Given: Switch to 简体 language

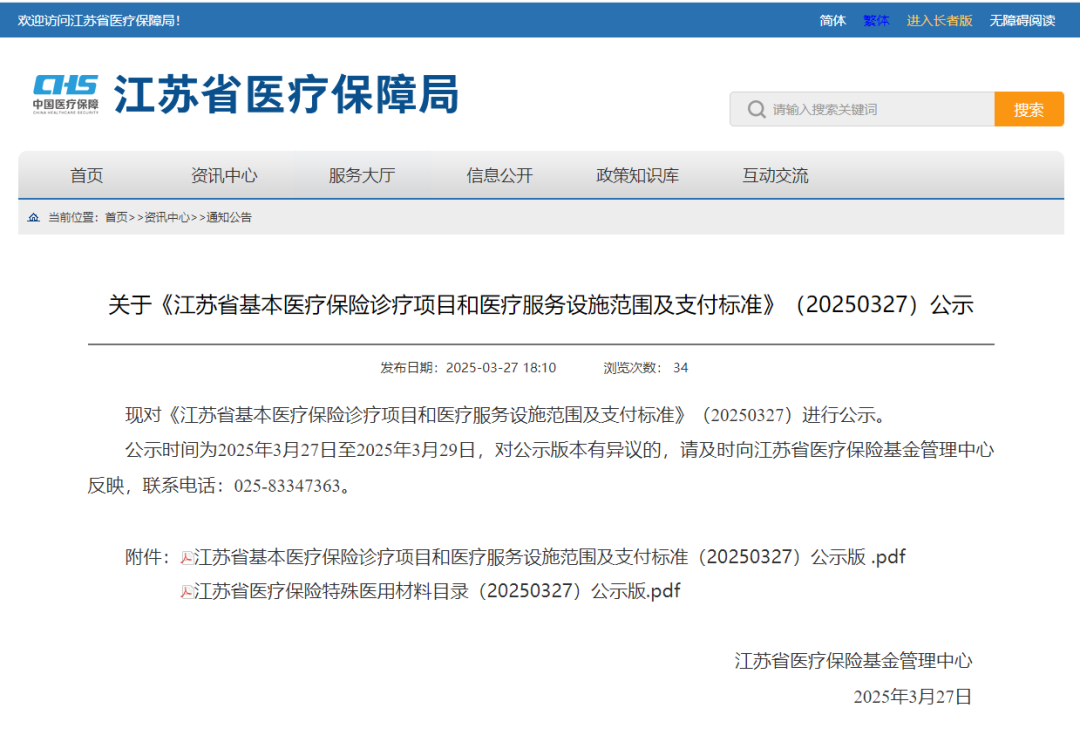Looking at the screenshot, I should coord(832,21).
